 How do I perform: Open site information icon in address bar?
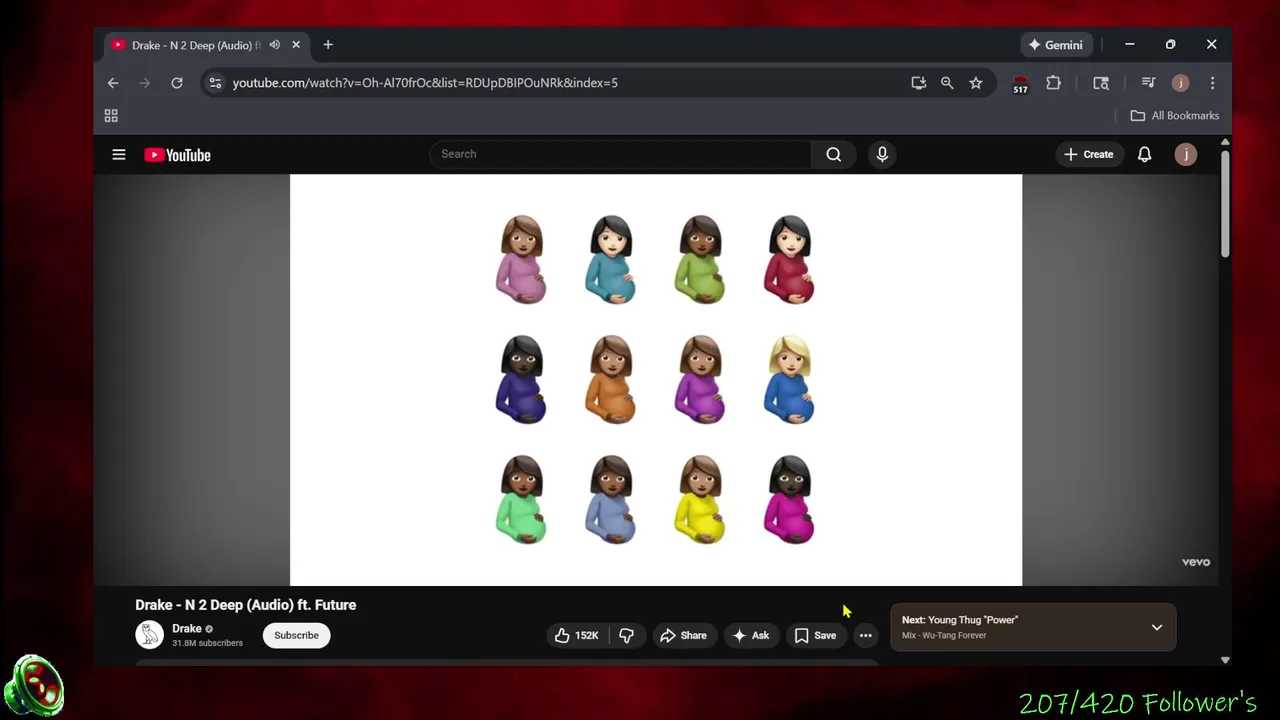pyautogui.click(x=215, y=83)
